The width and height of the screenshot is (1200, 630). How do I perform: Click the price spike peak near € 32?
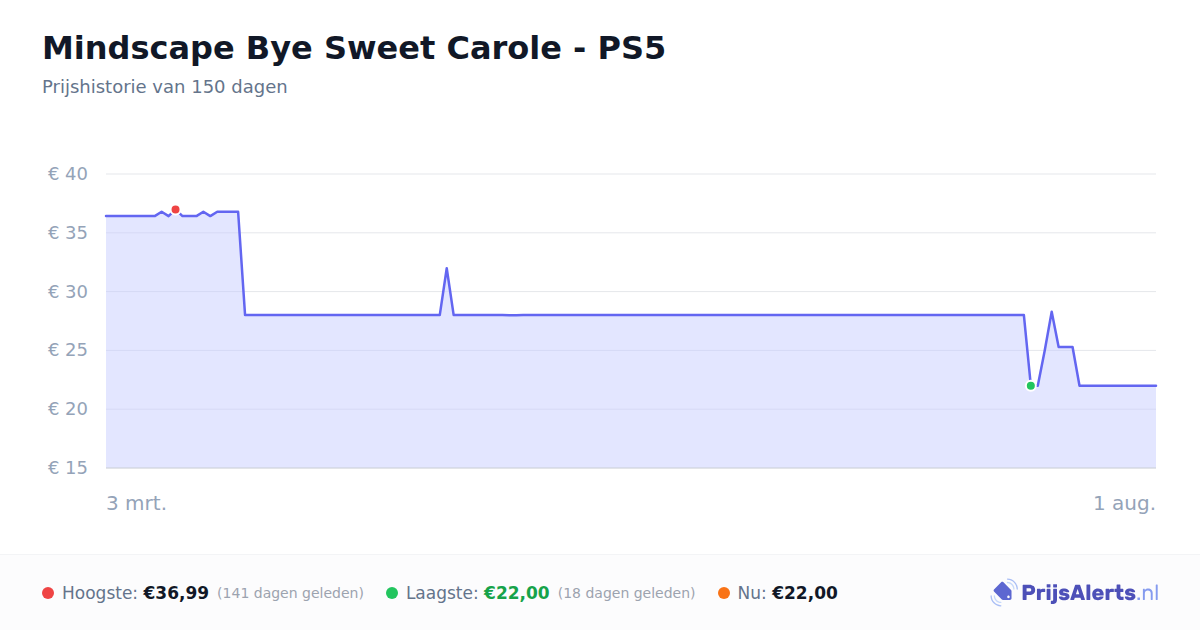(446, 268)
